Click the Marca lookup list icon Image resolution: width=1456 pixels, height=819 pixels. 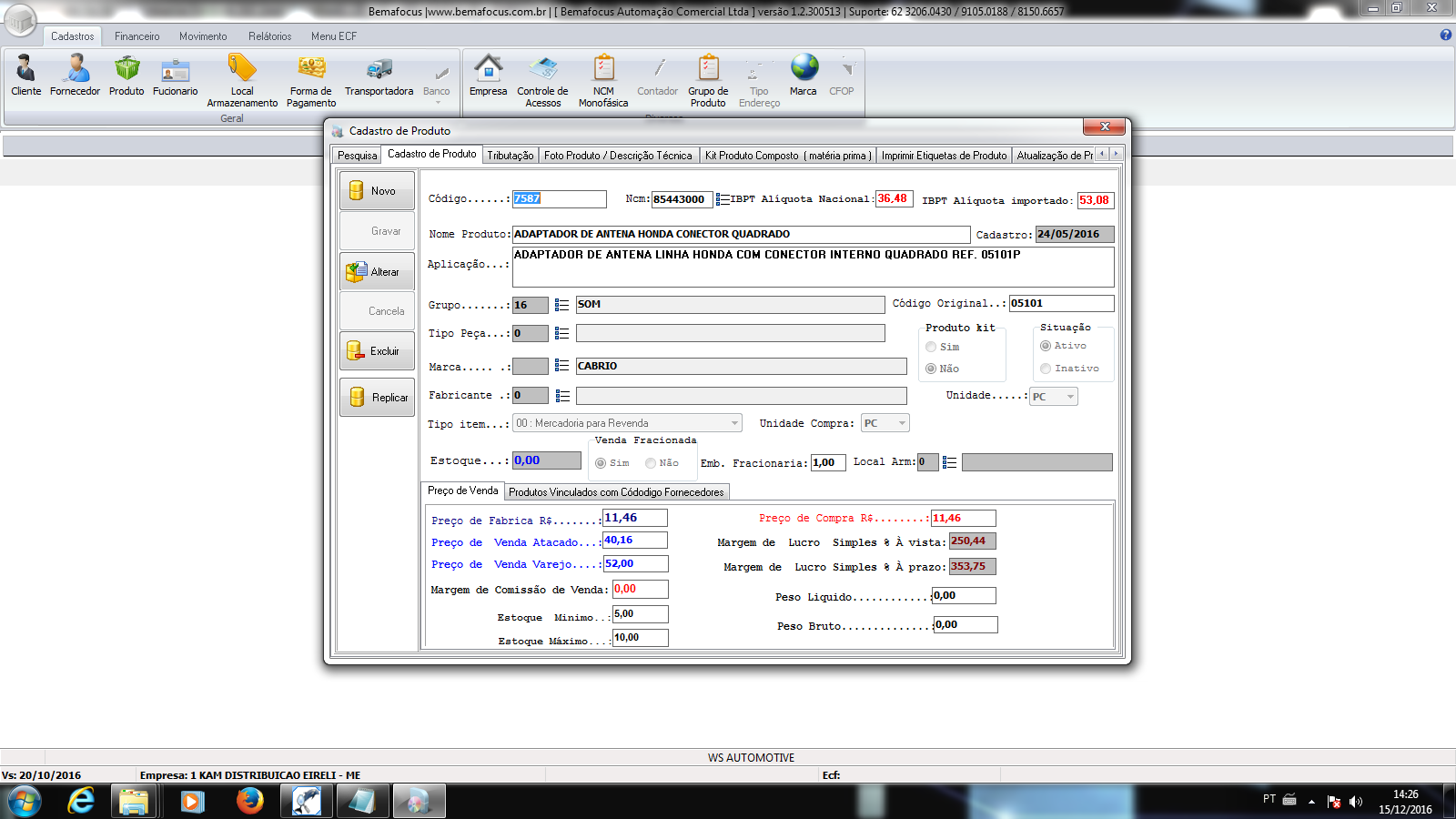click(x=561, y=366)
